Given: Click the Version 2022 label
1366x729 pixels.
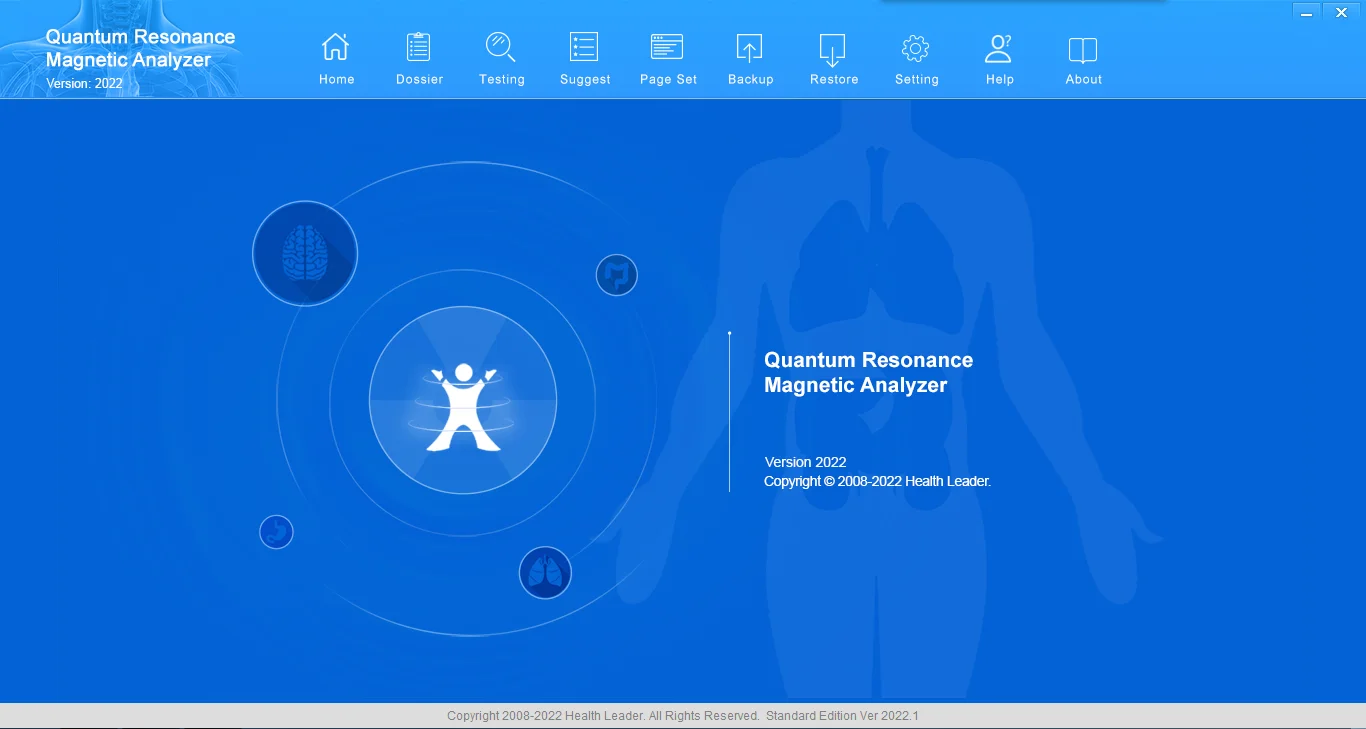Looking at the screenshot, I should (x=805, y=462).
